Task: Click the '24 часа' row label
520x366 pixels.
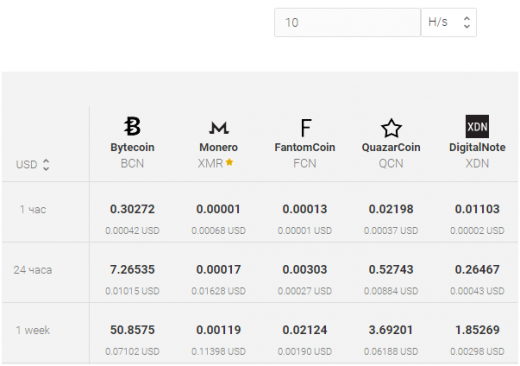Action: [33, 270]
